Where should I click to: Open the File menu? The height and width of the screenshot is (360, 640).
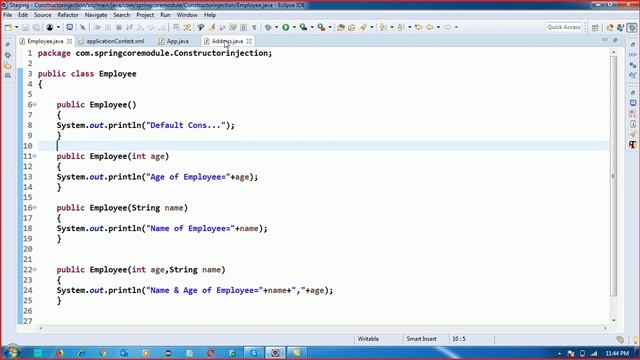[x=7, y=15]
